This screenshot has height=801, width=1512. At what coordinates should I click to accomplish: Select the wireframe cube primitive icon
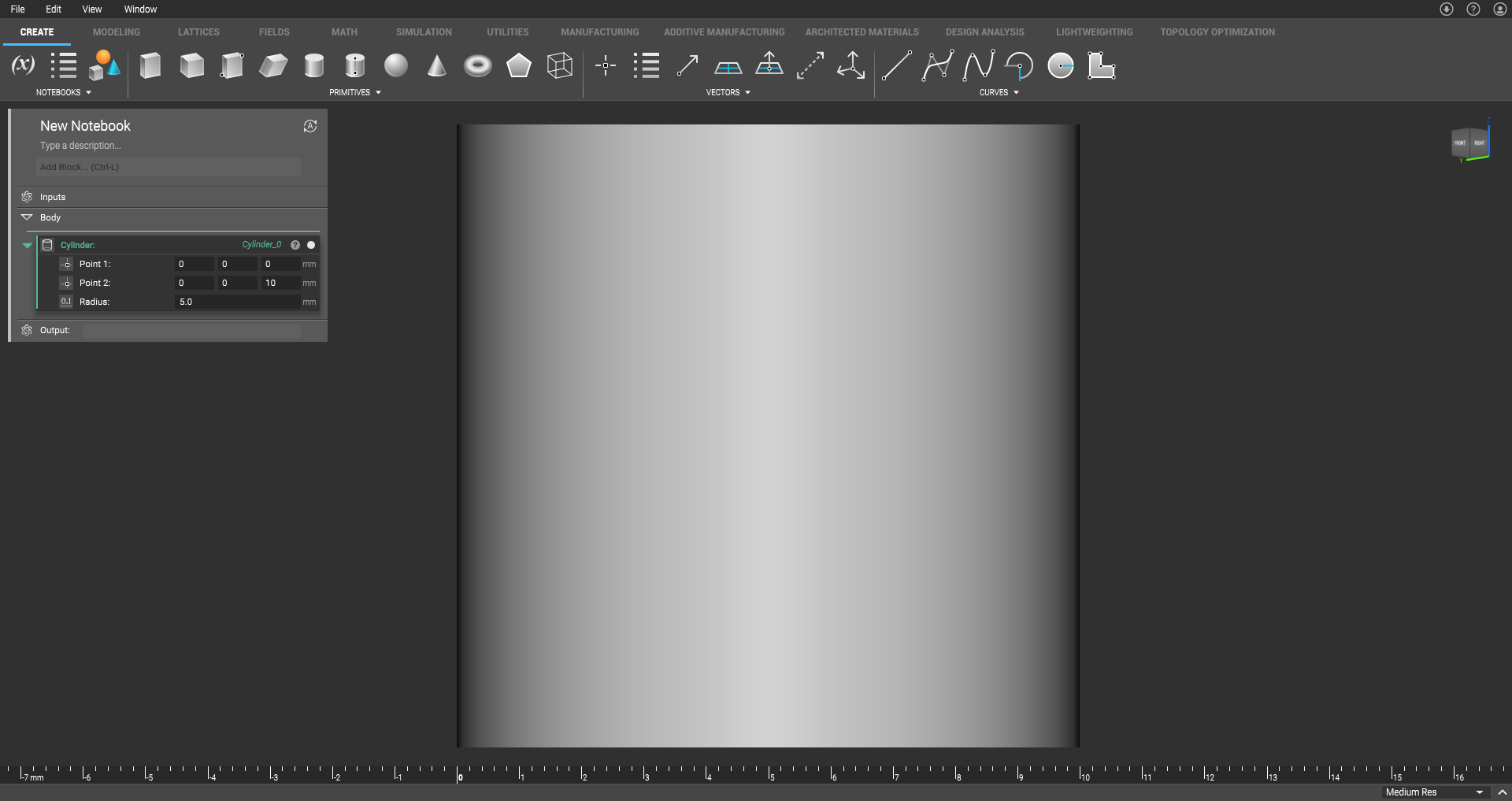tap(560, 65)
